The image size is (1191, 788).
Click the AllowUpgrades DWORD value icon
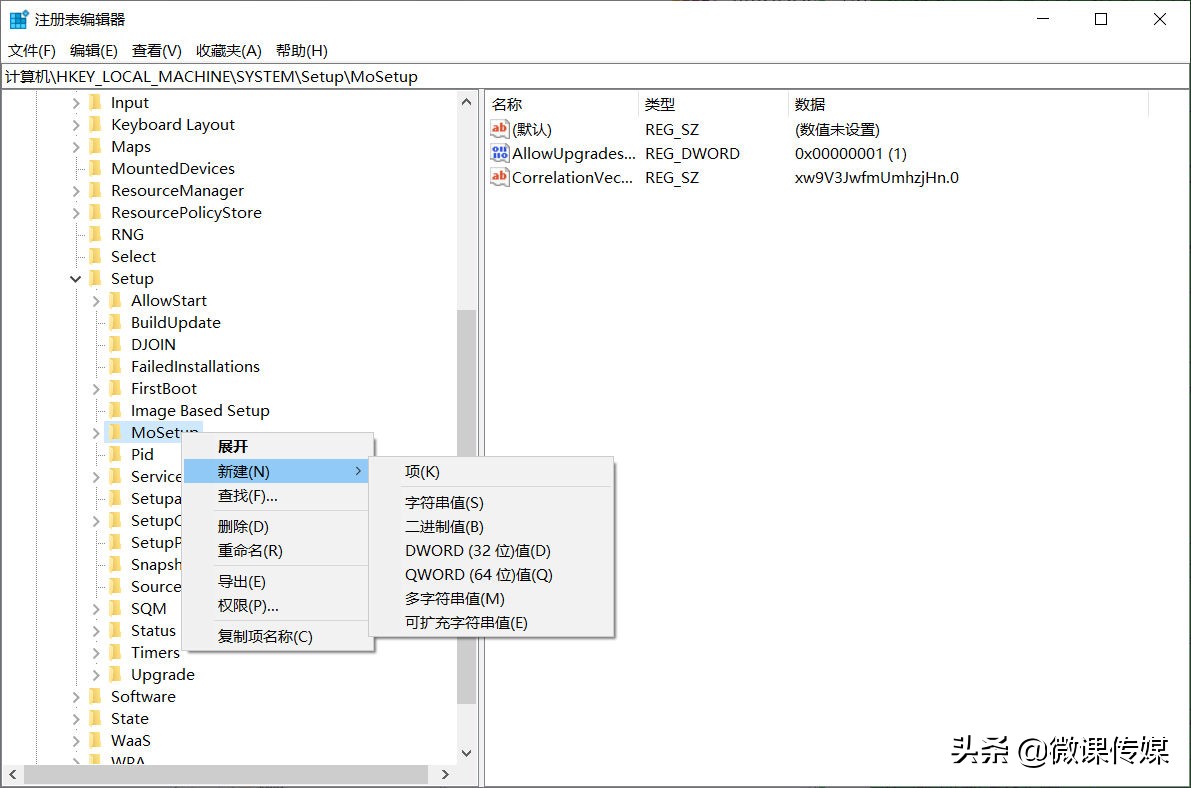(x=500, y=154)
